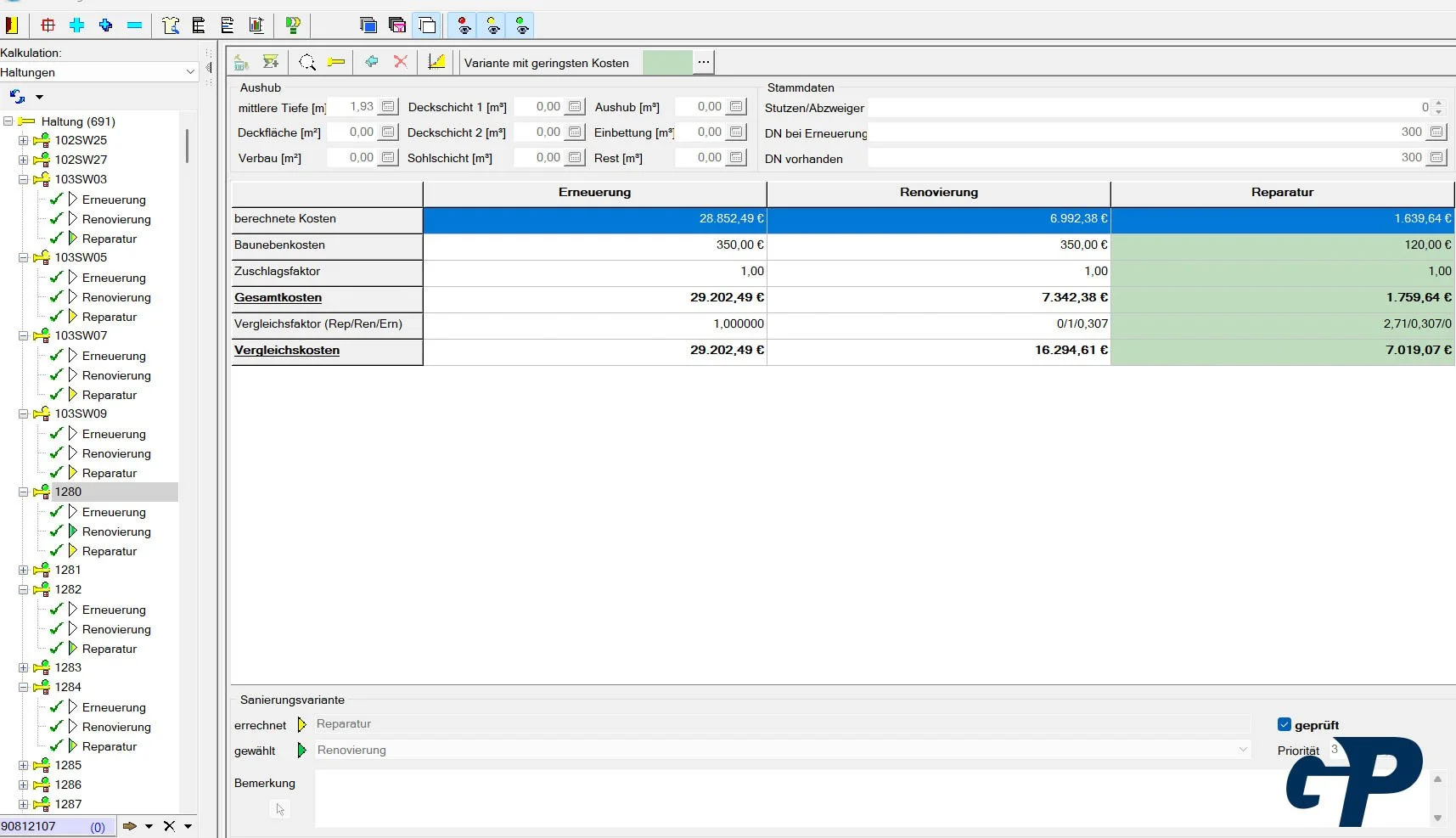Click the blue refresh arrows icon
Screen dimensions: 1456x838
coord(17,97)
